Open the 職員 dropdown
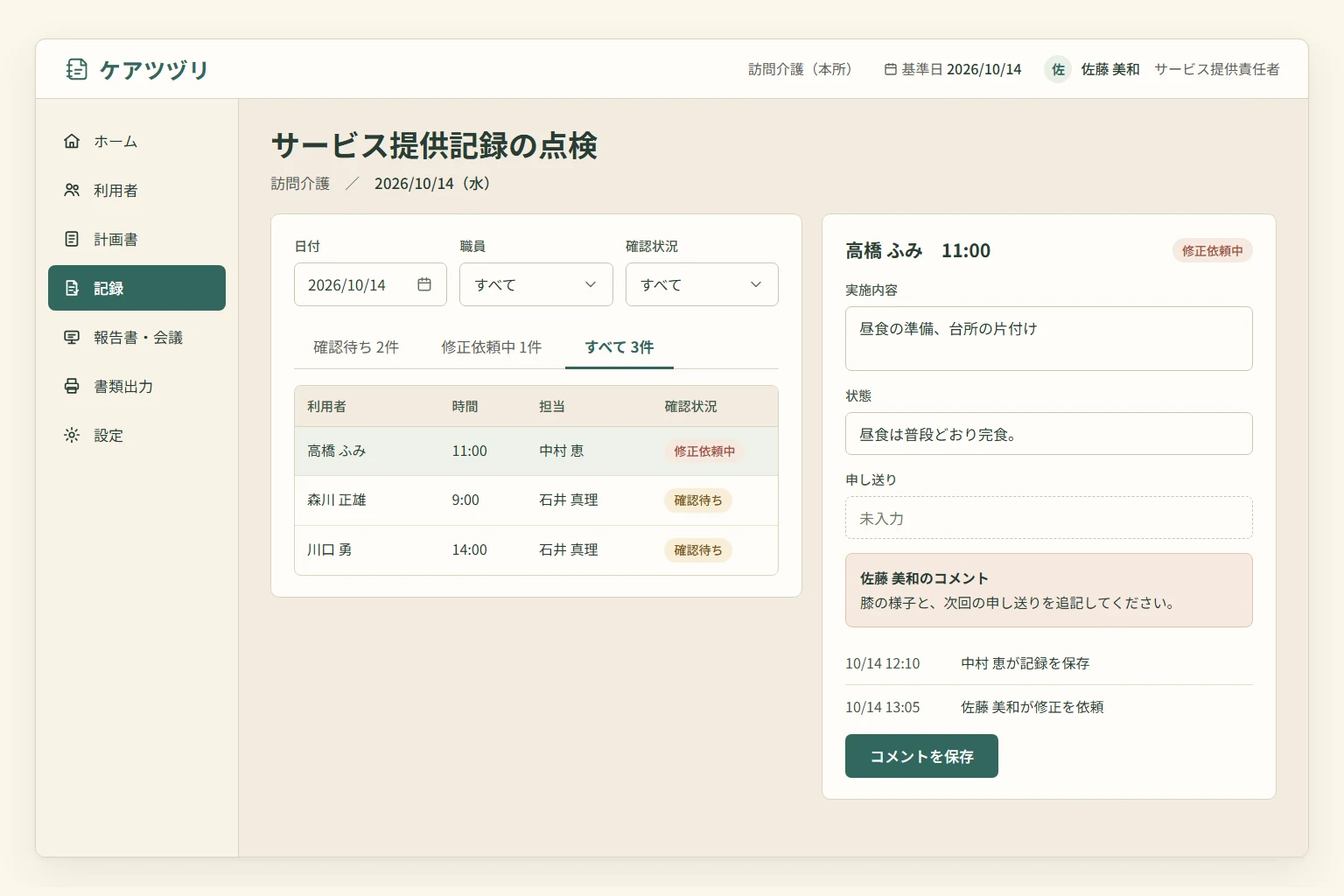Viewport: 1344px width, 896px height. (536, 284)
